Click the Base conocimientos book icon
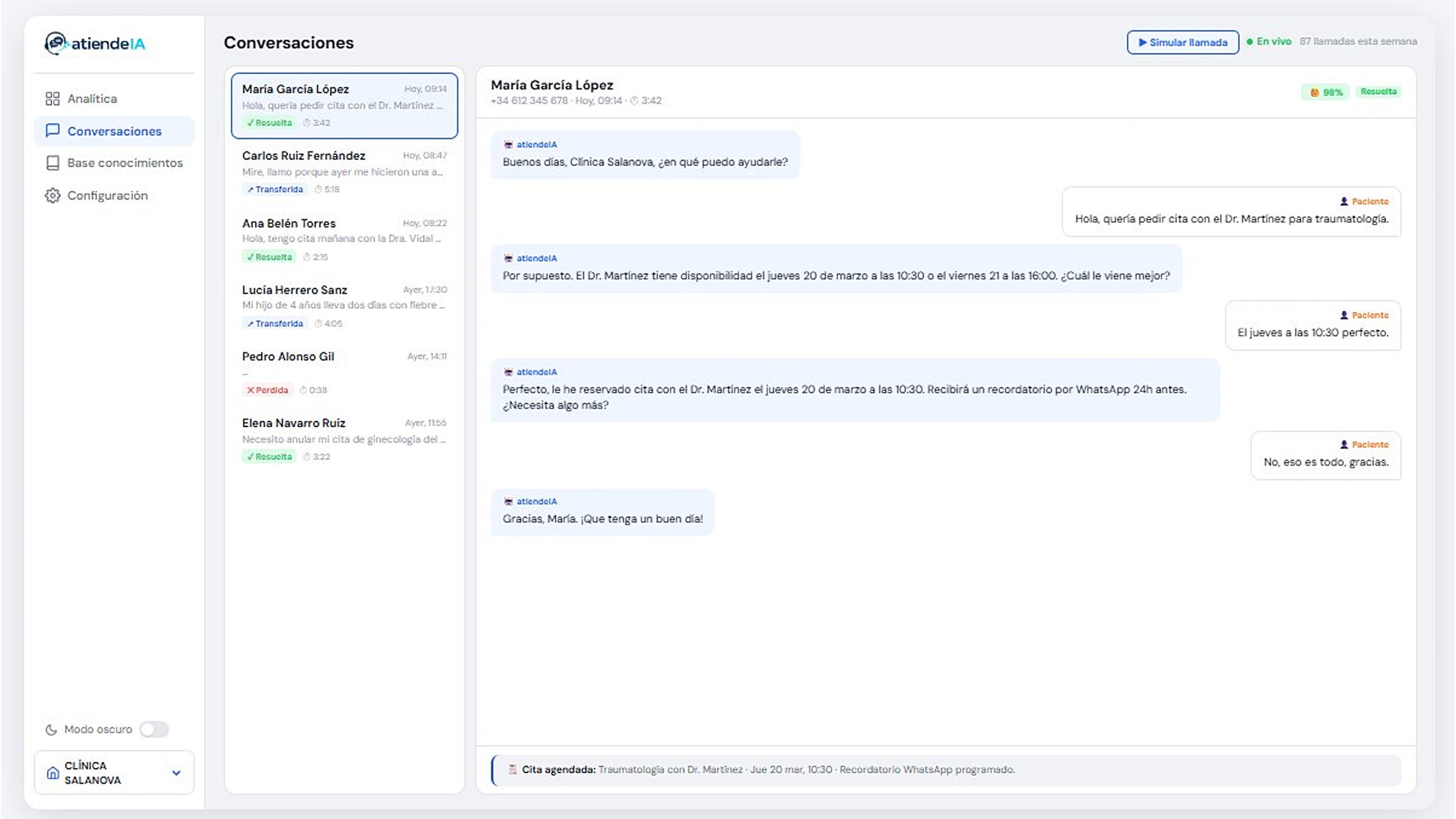The image size is (1456, 819). pos(53,163)
